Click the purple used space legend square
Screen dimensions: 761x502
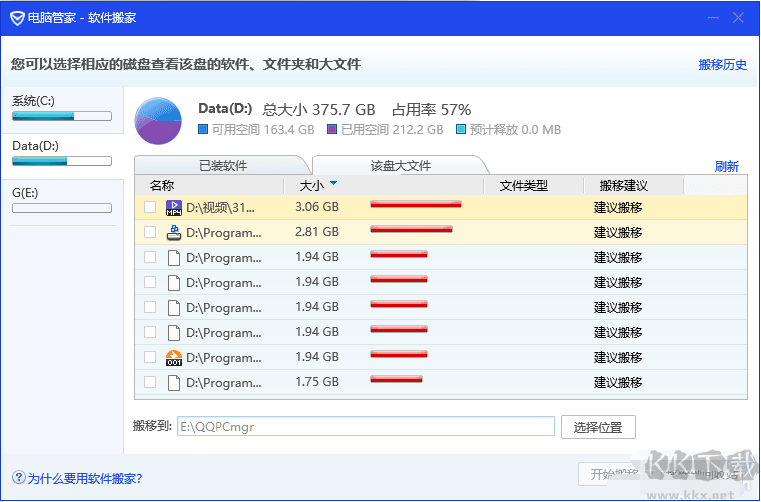click(x=330, y=130)
